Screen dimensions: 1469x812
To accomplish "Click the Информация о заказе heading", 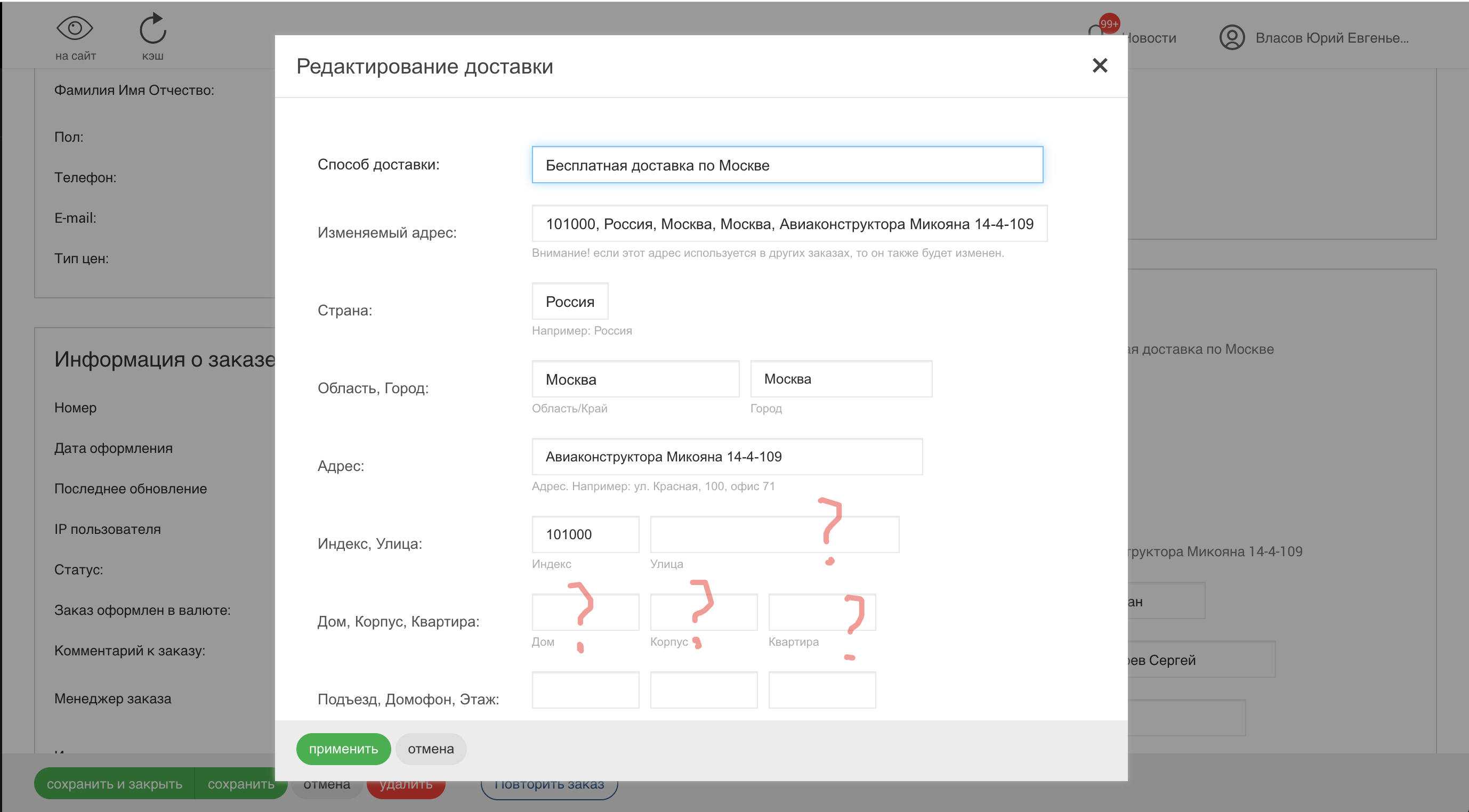I will (x=165, y=359).
